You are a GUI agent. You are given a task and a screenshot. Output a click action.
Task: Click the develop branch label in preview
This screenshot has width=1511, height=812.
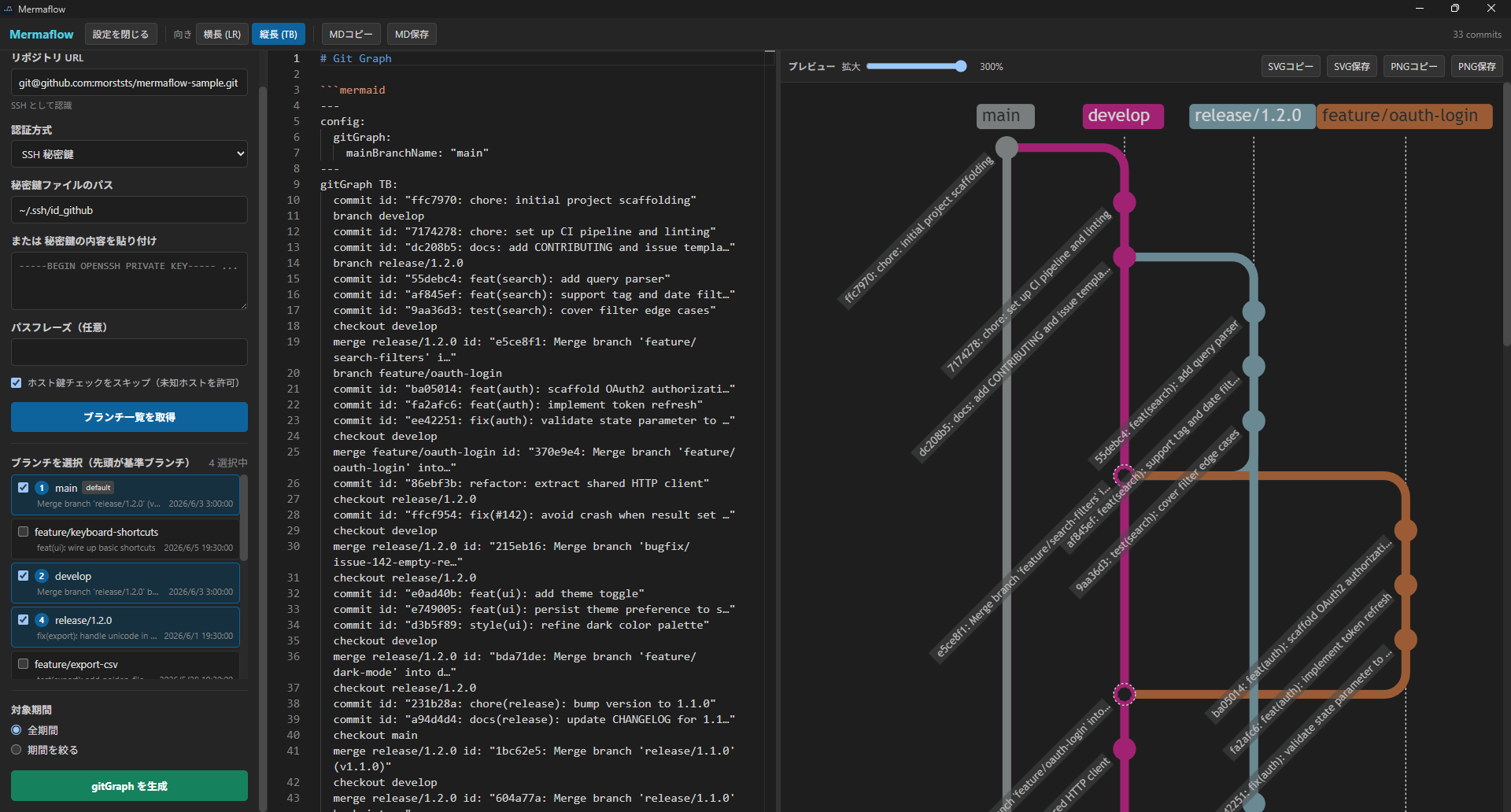1123,116
